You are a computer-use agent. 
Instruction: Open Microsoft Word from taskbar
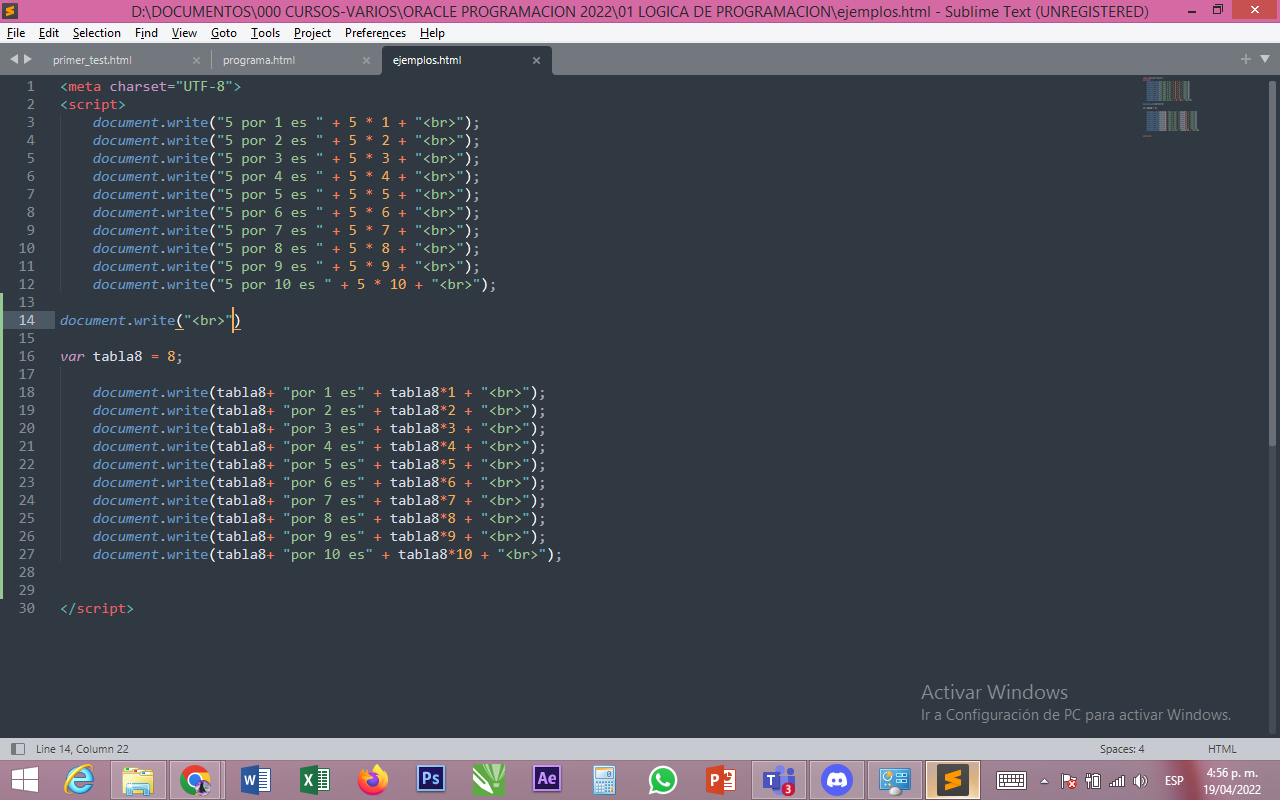[x=256, y=780]
